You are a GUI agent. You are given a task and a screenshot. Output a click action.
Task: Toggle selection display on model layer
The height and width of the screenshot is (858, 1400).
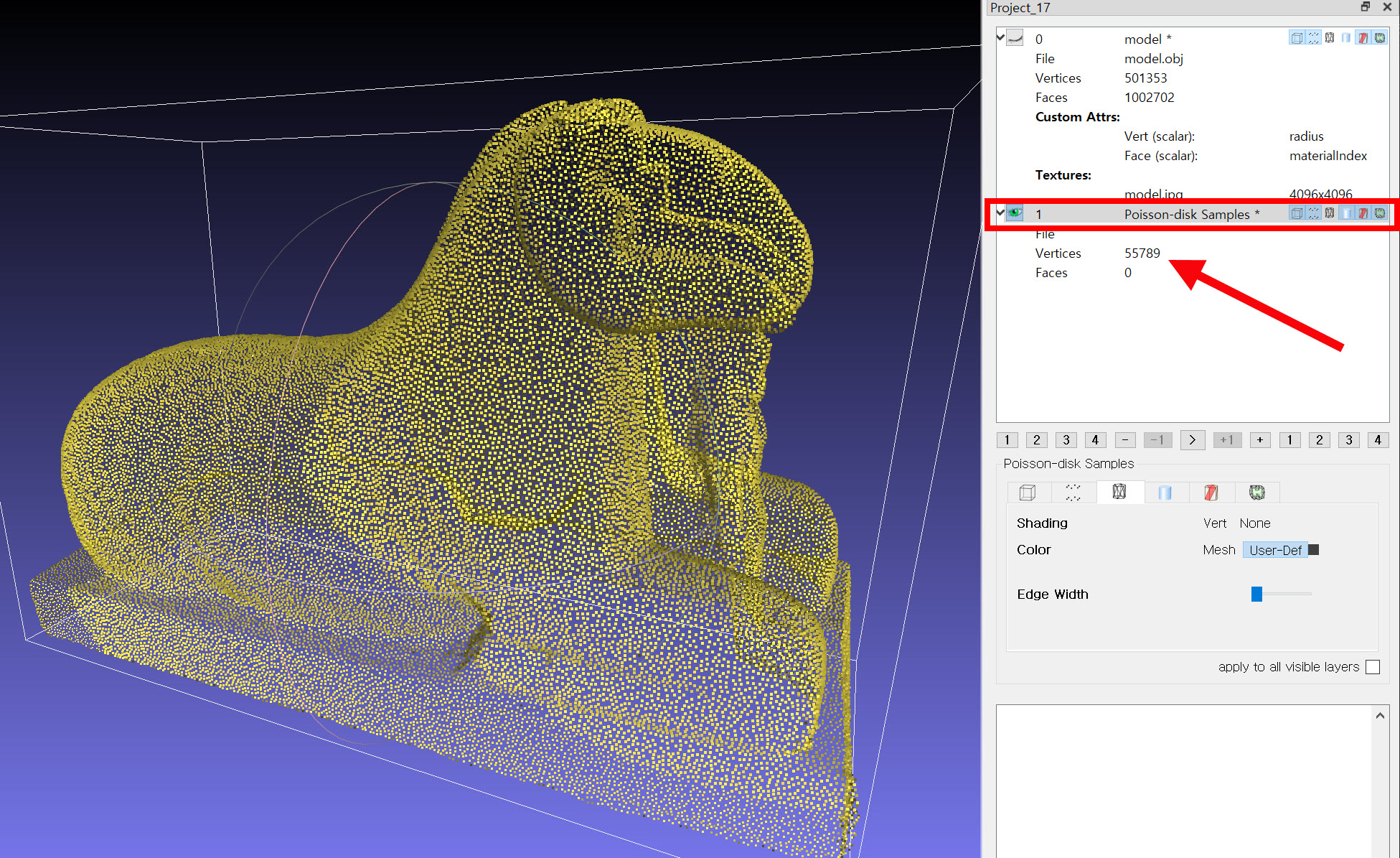[x=1363, y=38]
